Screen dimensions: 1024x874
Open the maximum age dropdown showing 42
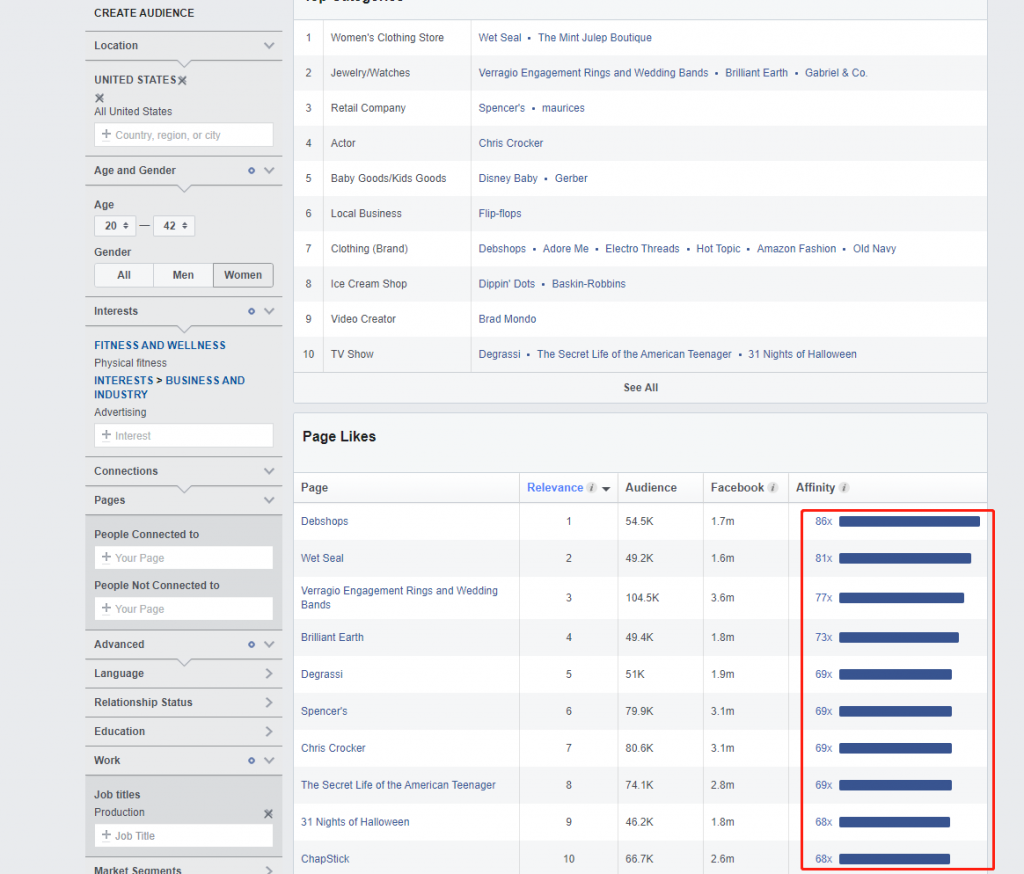(174, 225)
